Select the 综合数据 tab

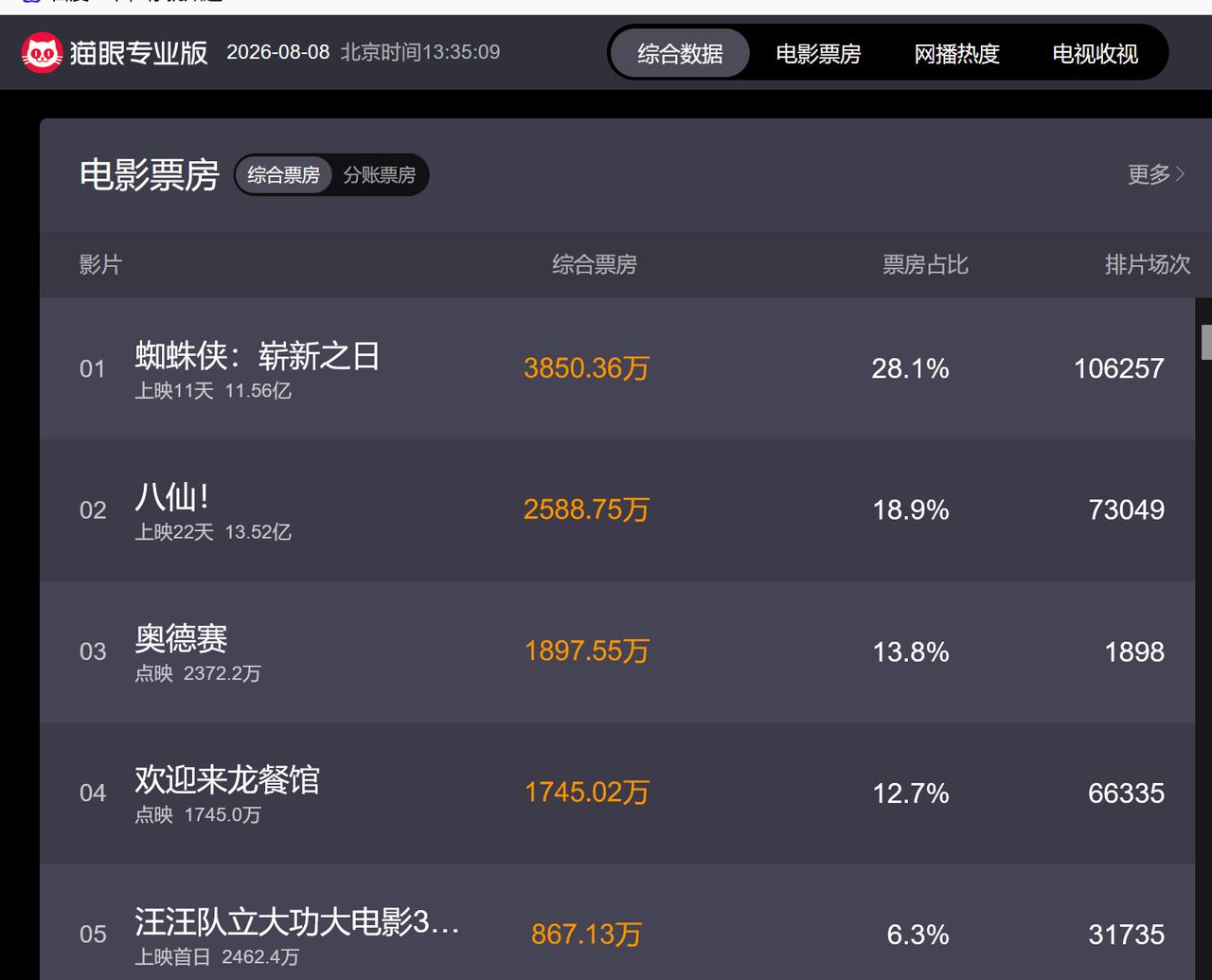(x=680, y=54)
